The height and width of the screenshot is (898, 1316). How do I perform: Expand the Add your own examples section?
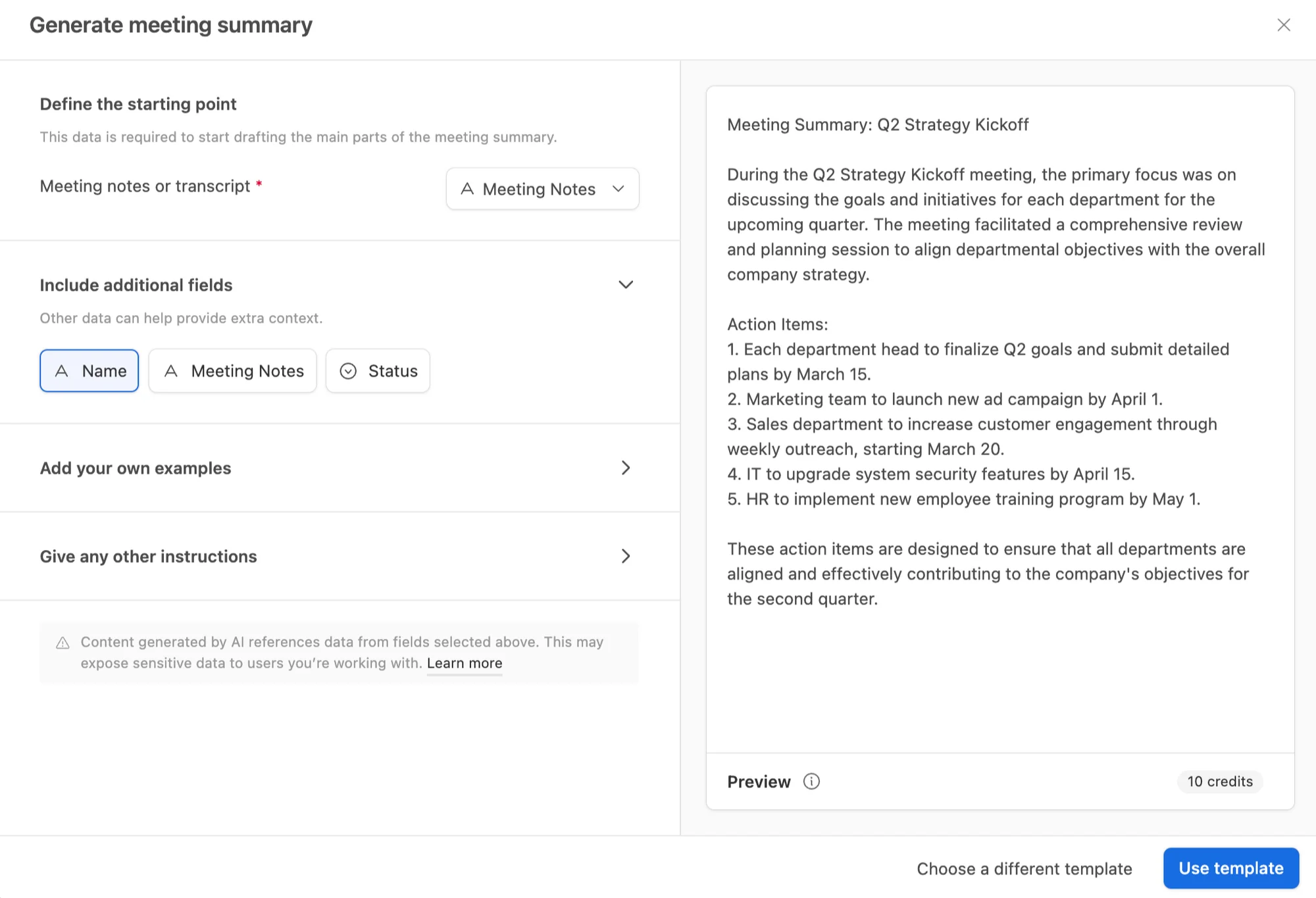(625, 468)
